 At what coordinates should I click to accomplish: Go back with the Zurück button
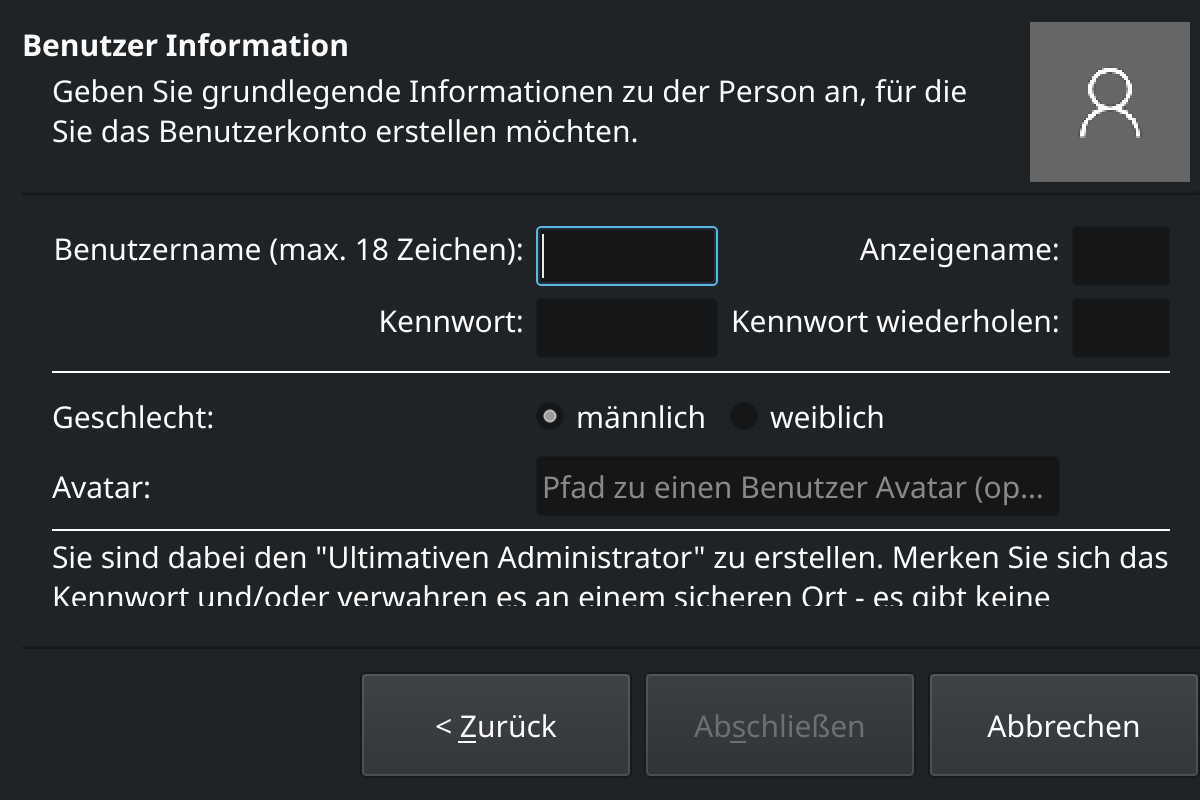(496, 725)
